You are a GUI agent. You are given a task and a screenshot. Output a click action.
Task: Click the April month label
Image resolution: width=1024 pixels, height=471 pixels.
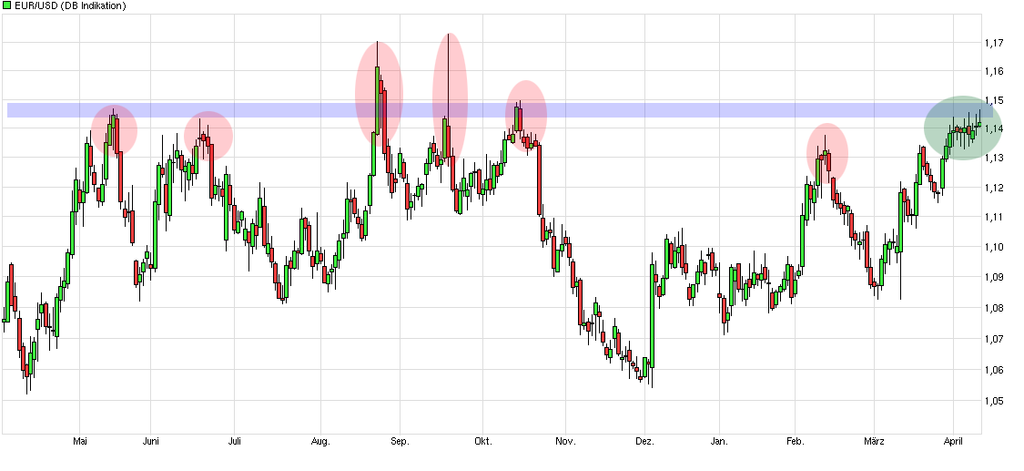click(x=954, y=441)
